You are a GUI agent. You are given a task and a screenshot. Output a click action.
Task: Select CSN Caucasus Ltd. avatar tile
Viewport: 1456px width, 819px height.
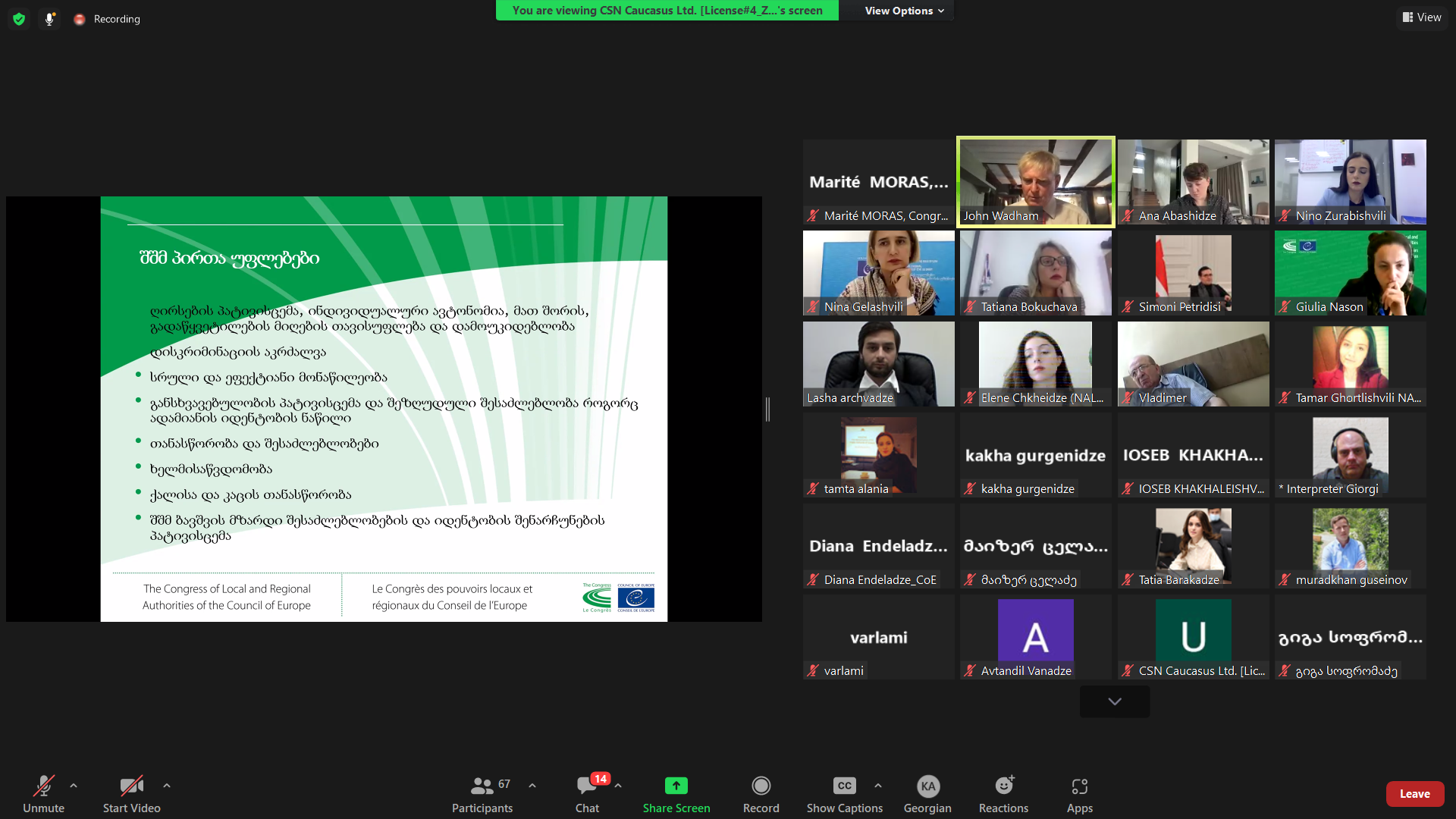[1193, 637]
